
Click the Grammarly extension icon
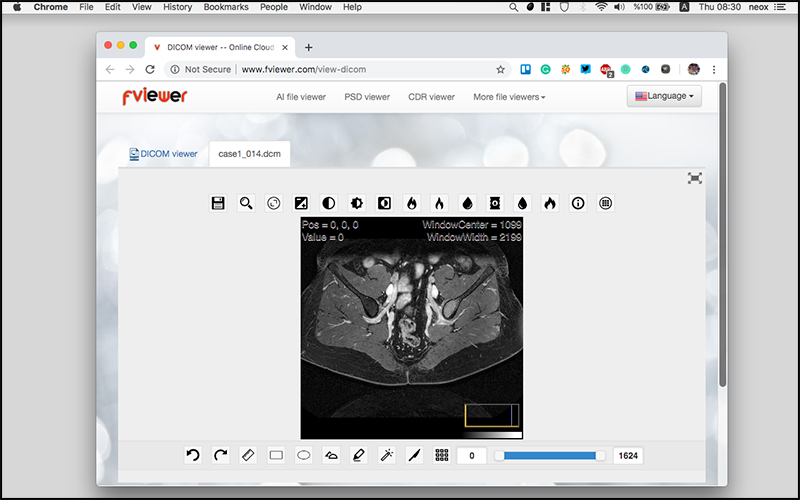point(545,69)
